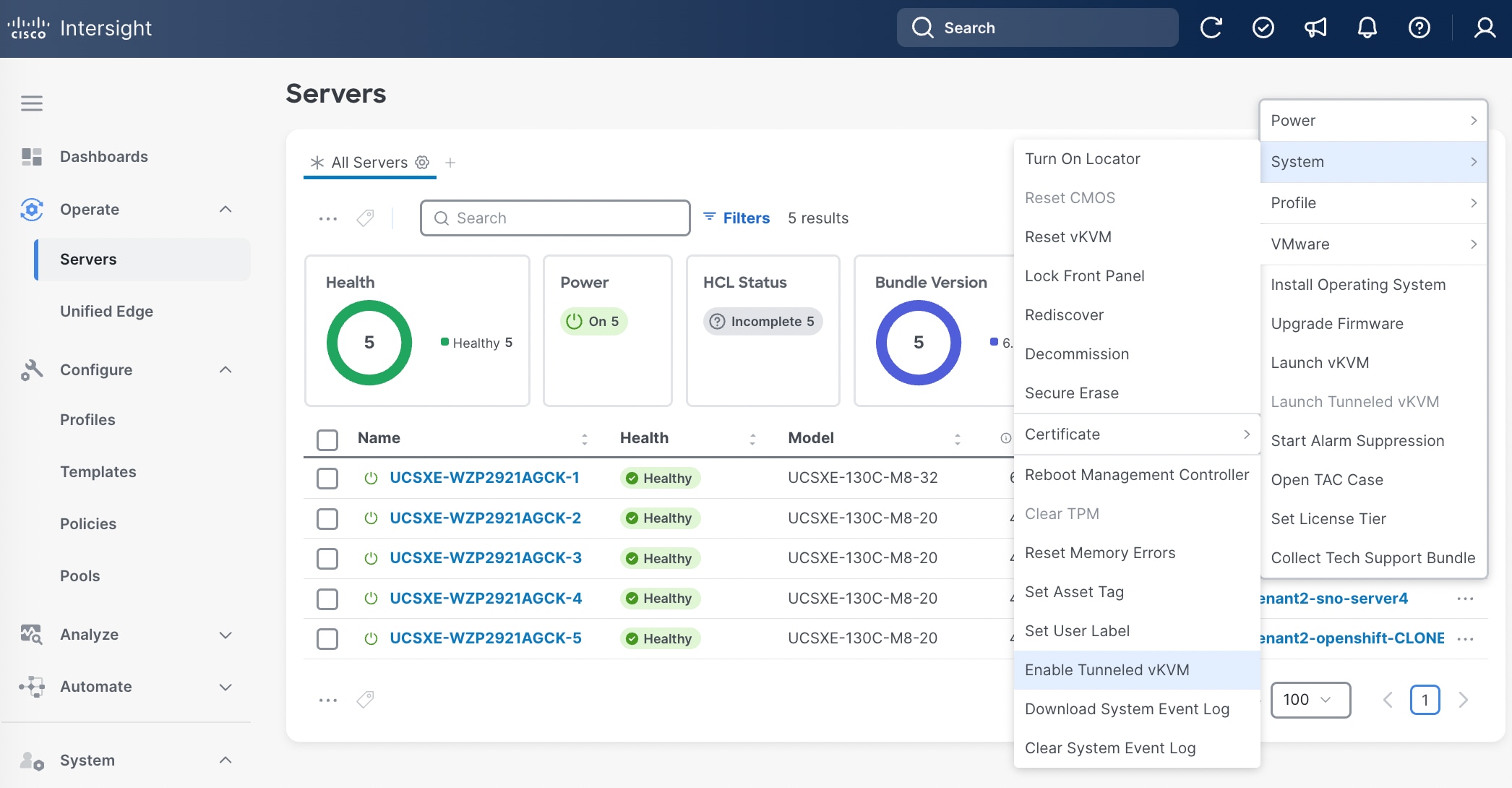Expand the Certificate submenu

[1137, 434]
